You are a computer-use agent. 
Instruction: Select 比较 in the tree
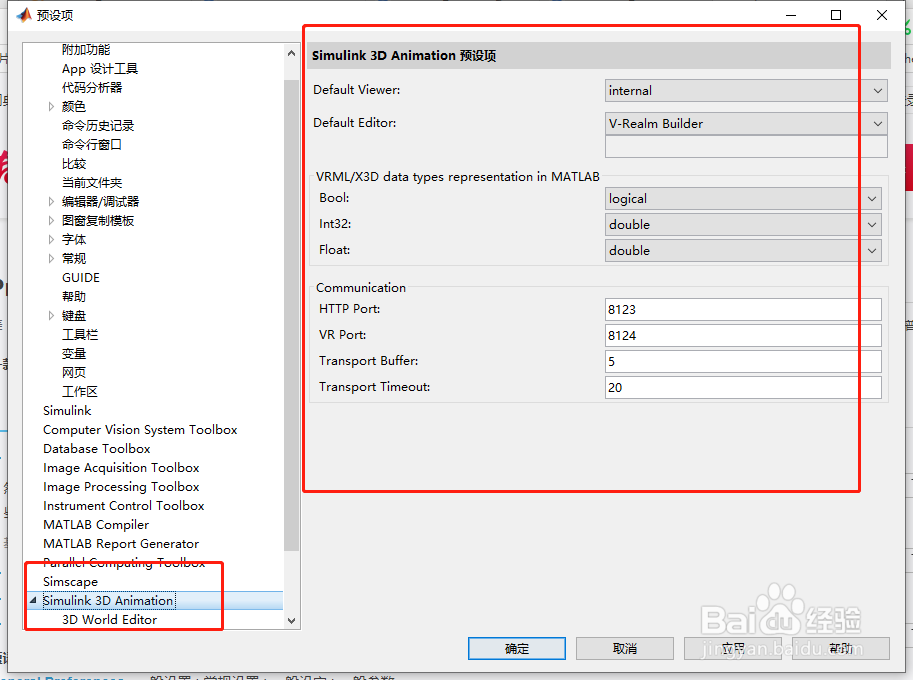click(73, 164)
